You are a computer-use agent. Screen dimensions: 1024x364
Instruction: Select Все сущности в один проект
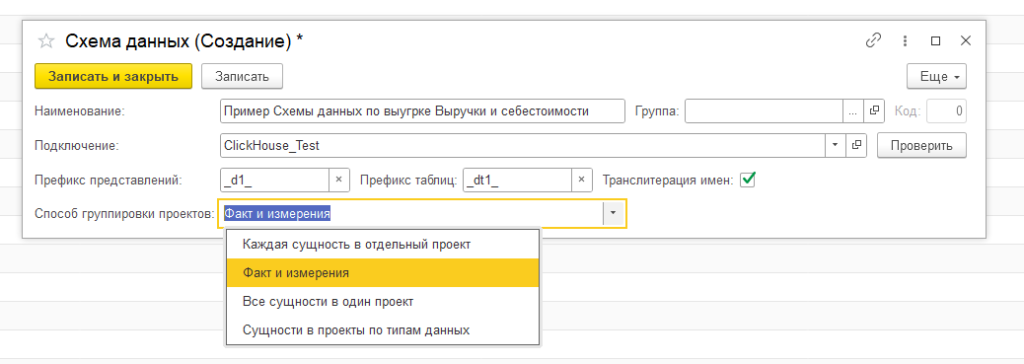[382, 302]
